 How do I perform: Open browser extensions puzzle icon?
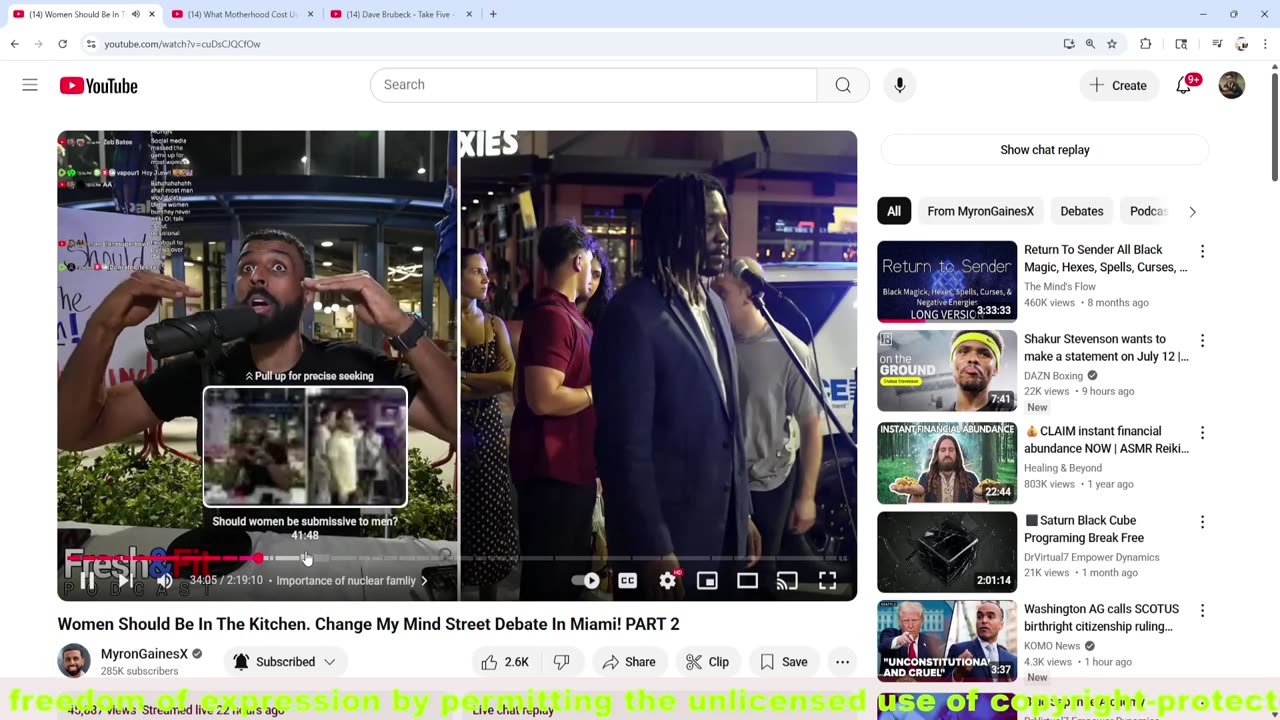point(1146,44)
